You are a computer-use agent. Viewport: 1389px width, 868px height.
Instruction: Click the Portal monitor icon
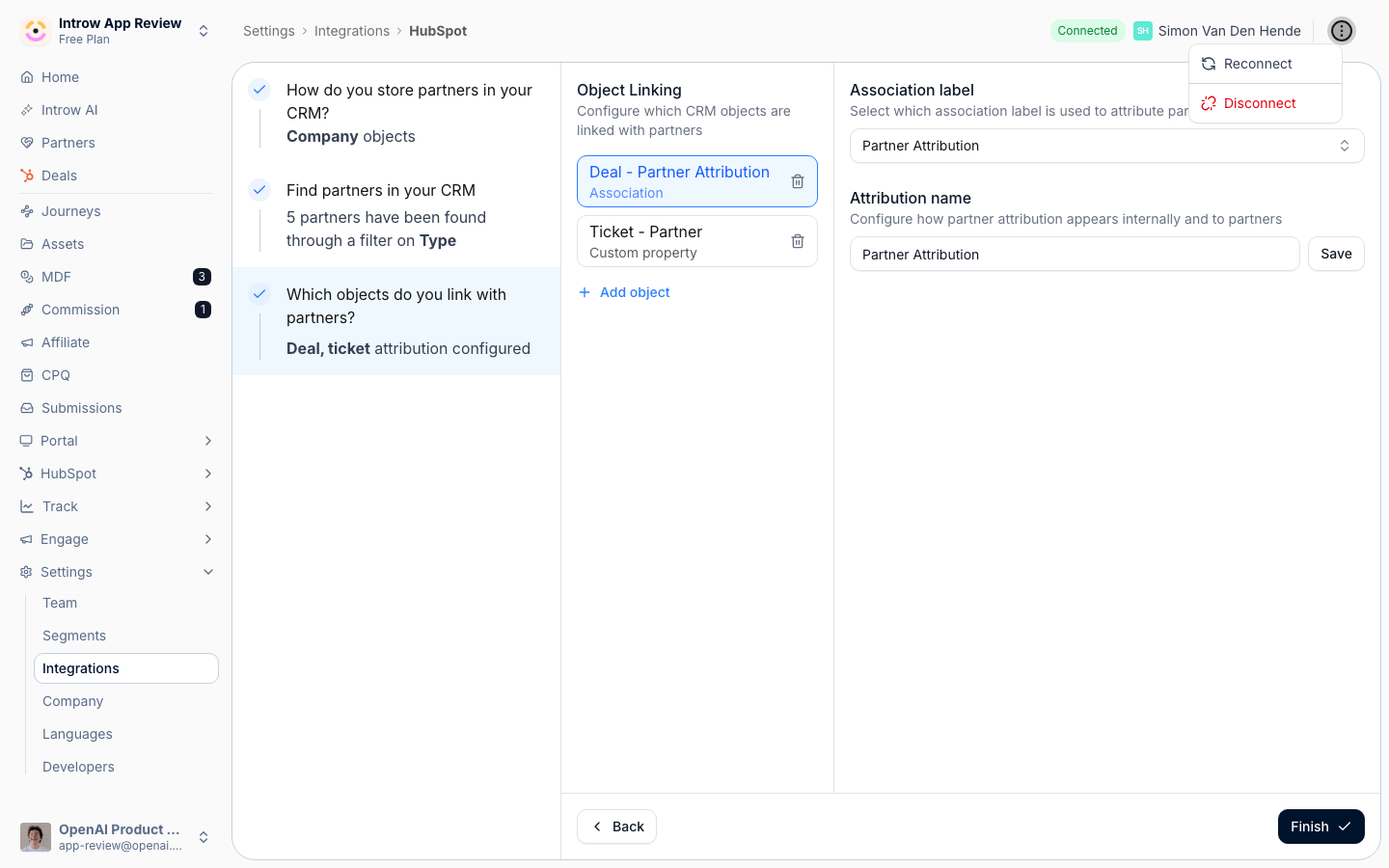(x=26, y=441)
